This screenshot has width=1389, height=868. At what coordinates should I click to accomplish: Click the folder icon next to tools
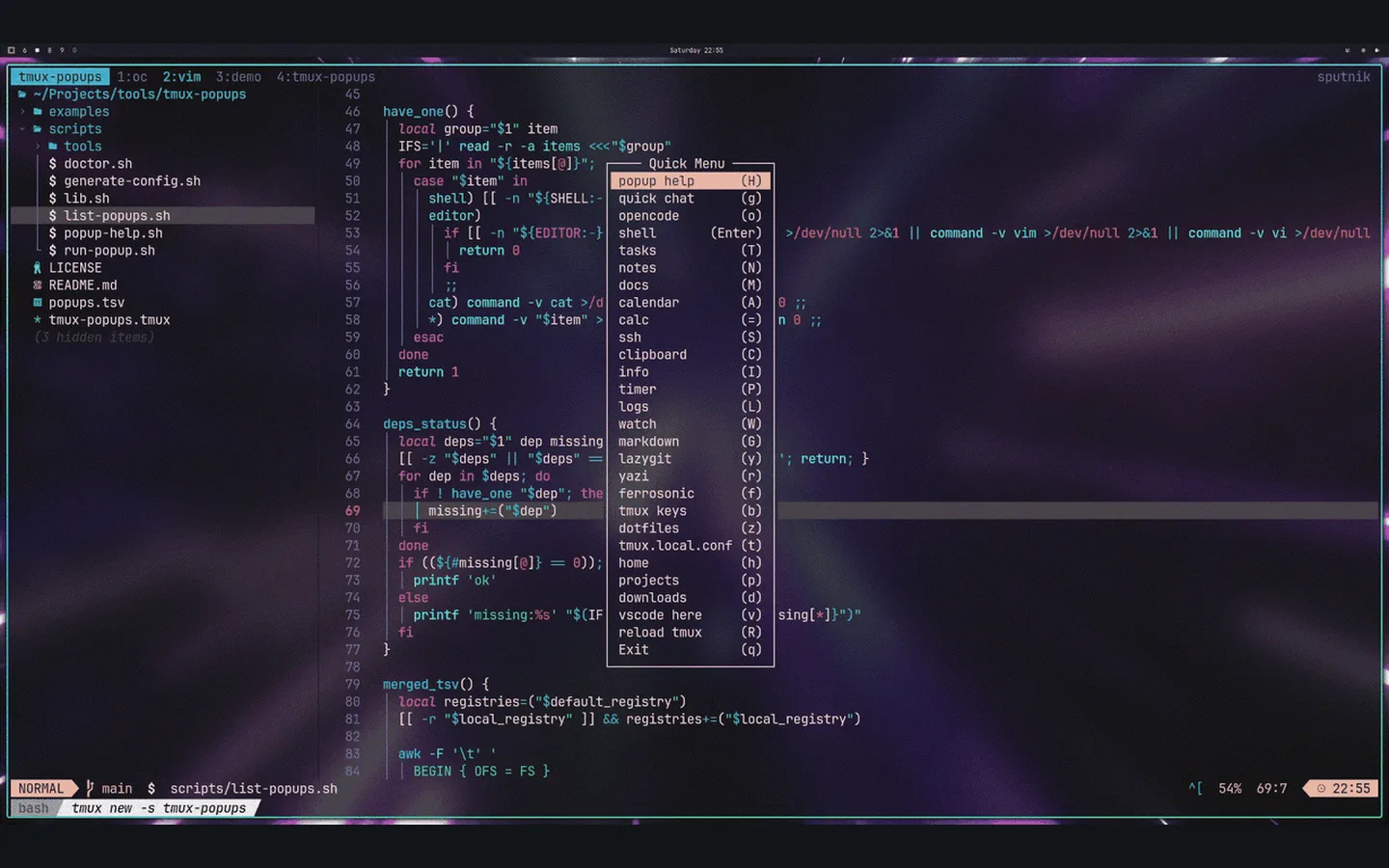tap(53, 147)
